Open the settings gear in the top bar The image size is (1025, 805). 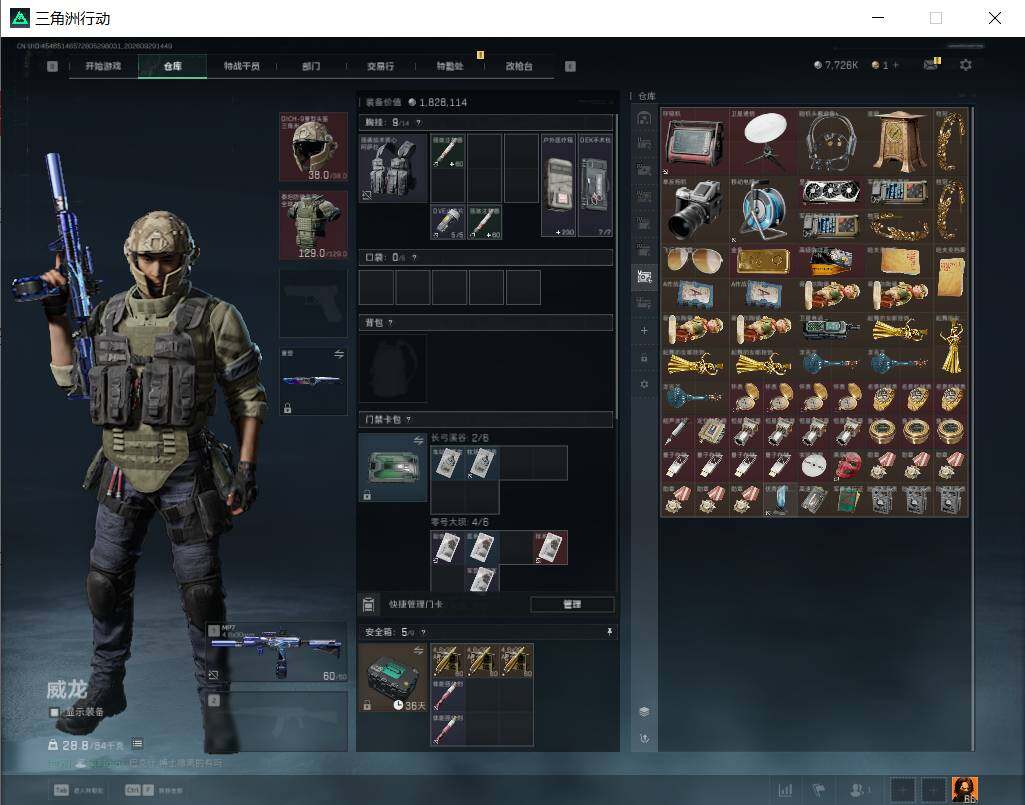click(x=966, y=65)
